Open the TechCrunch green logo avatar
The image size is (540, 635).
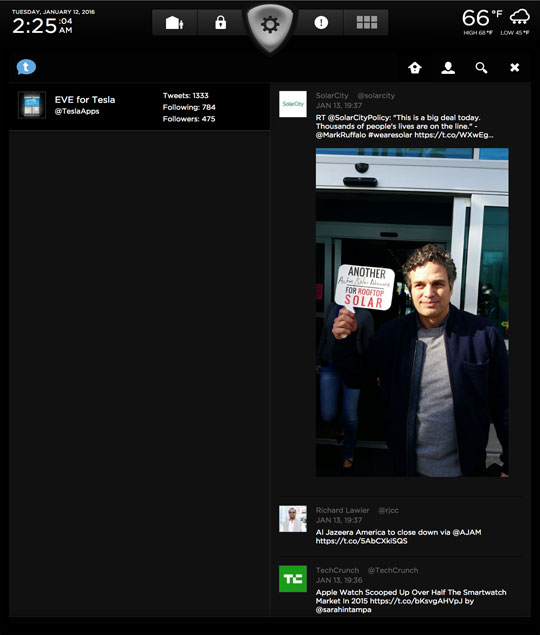(x=293, y=579)
